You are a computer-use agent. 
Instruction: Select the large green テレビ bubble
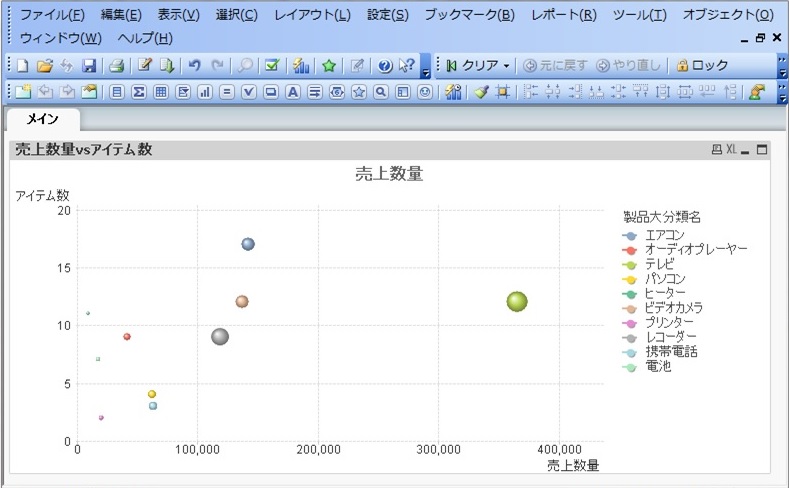coord(517,301)
